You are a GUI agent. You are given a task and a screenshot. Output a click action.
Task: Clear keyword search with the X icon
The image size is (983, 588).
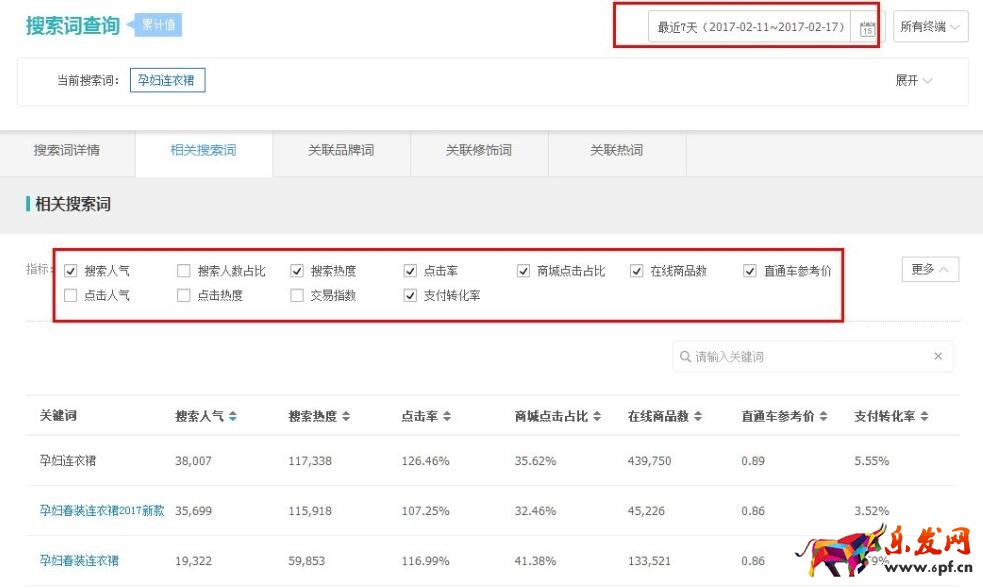click(938, 357)
